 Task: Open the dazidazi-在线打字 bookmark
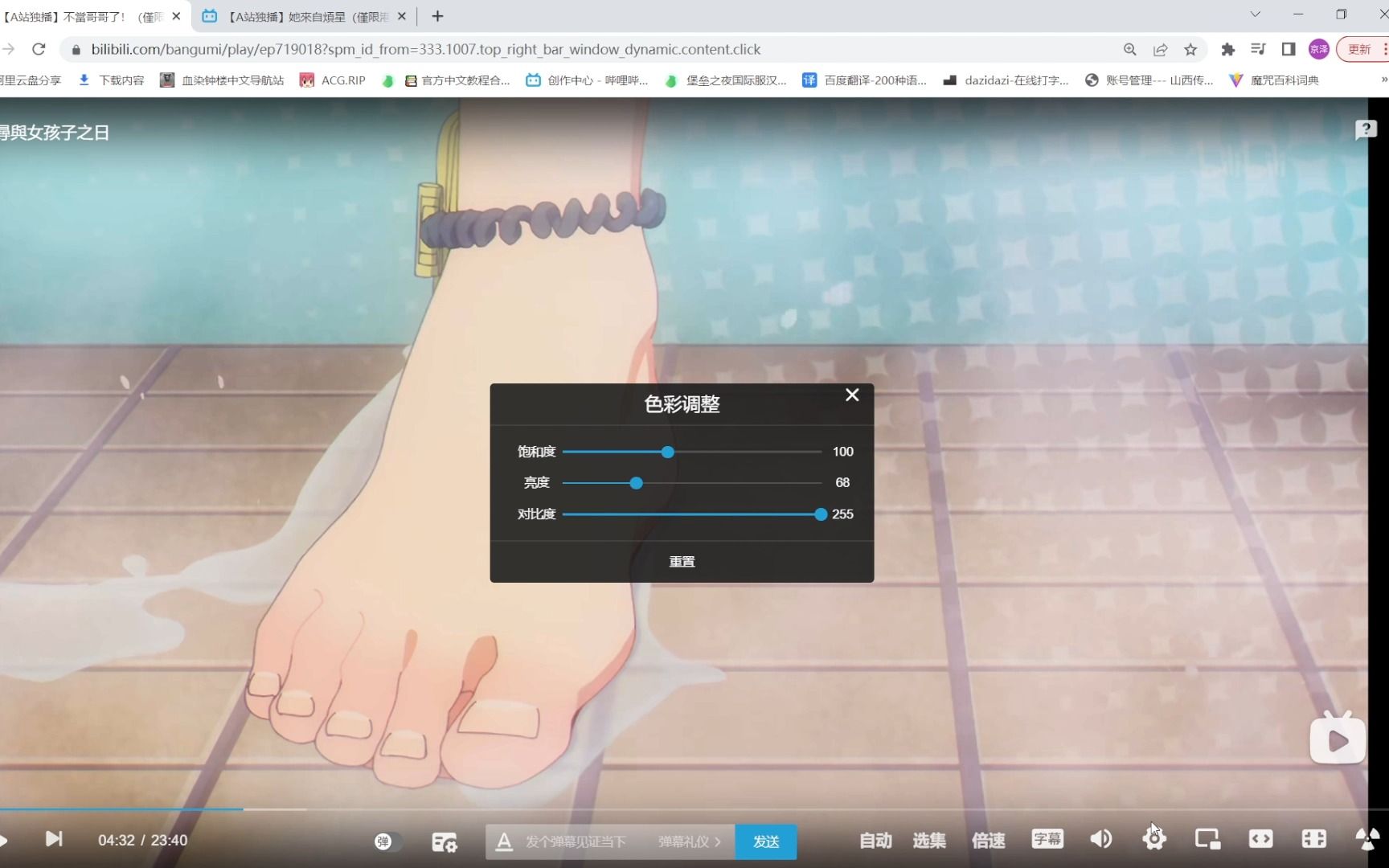[1006, 80]
